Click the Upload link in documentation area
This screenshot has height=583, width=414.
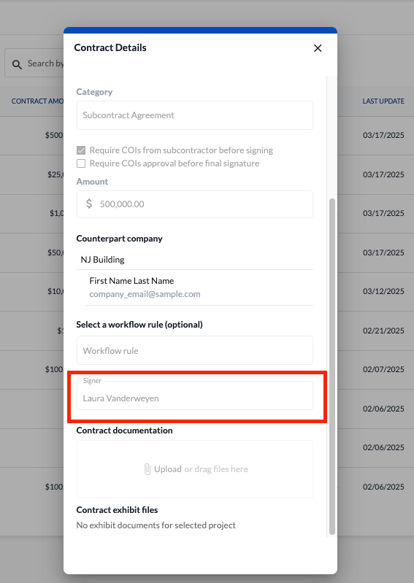168,469
